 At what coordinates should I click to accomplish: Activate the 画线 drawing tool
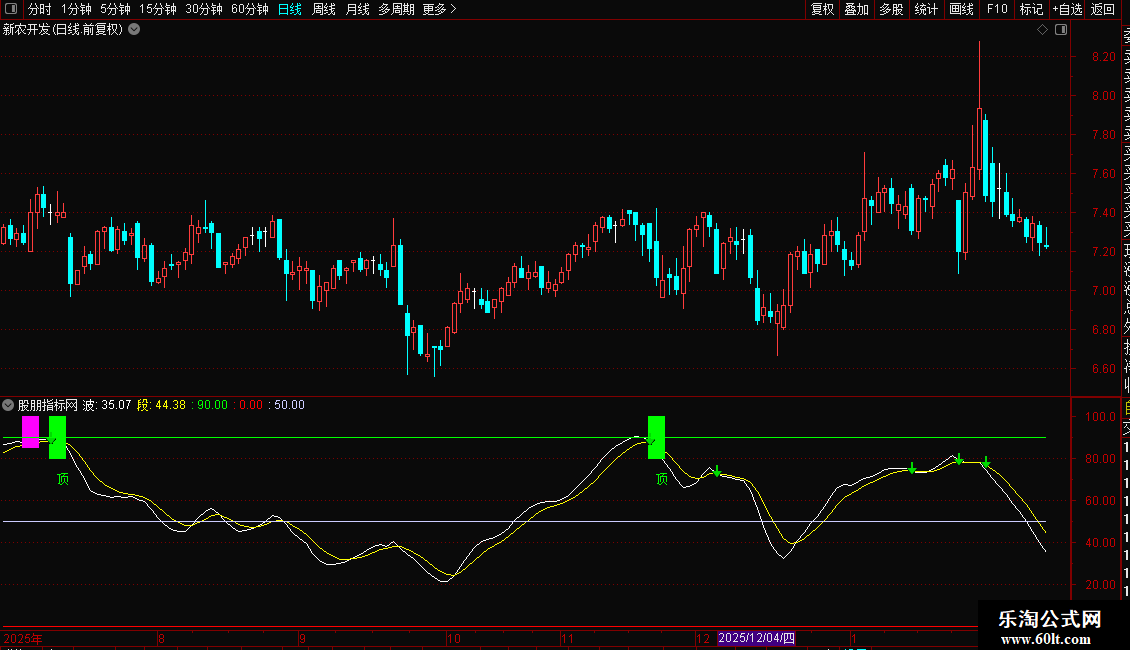(x=961, y=9)
